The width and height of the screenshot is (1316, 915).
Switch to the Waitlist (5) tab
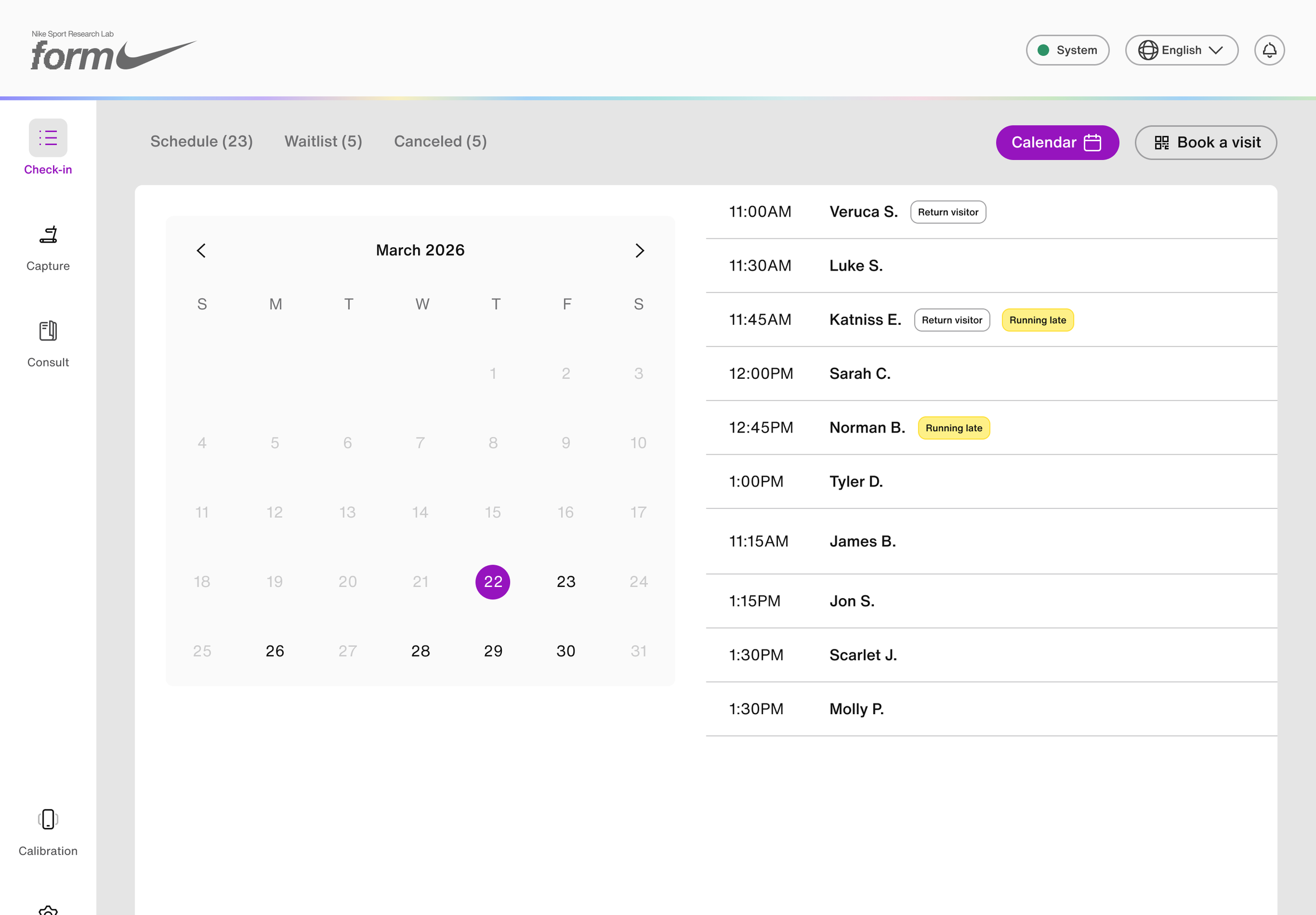(323, 142)
